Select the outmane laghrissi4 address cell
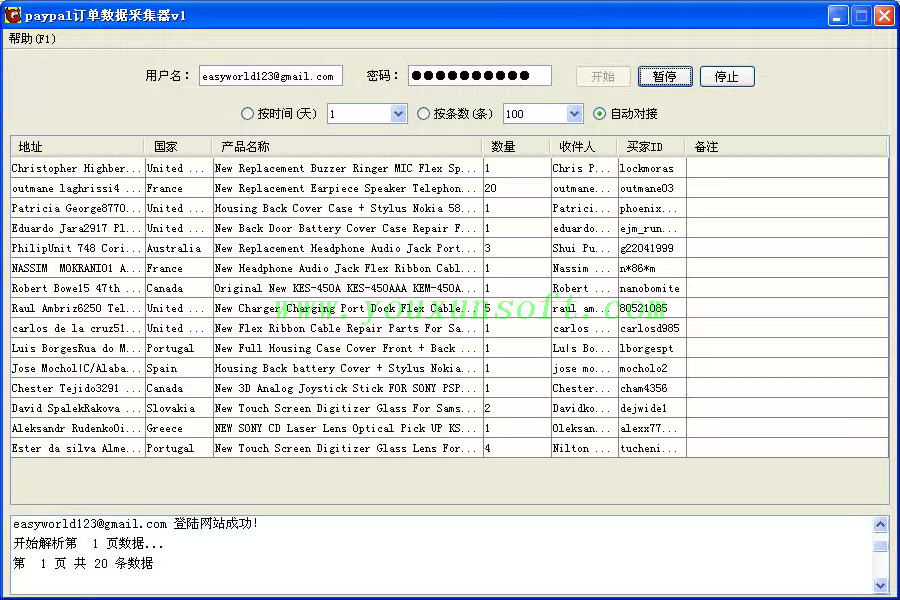900x600 pixels. pos(77,188)
